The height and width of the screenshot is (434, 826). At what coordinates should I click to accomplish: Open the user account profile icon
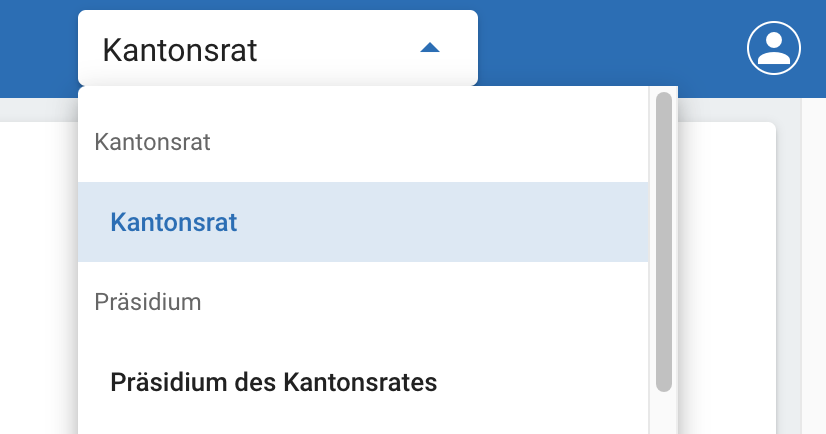pos(774,47)
